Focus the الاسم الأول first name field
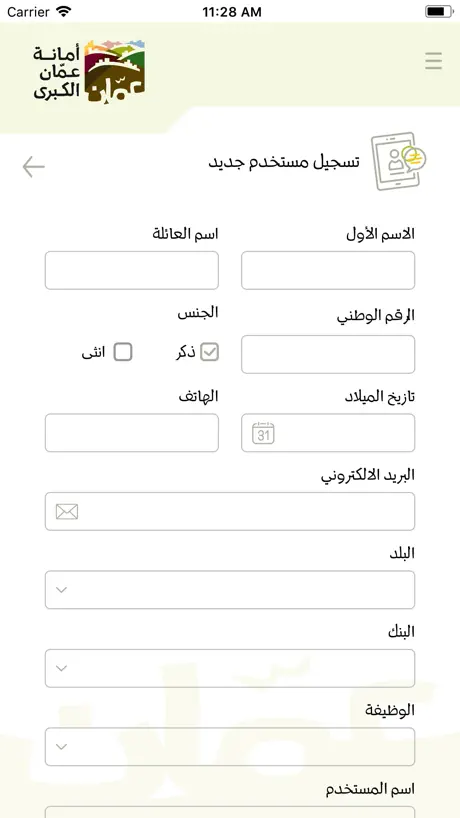The width and height of the screenshot is (460, 818). click(x=328, y=270)
